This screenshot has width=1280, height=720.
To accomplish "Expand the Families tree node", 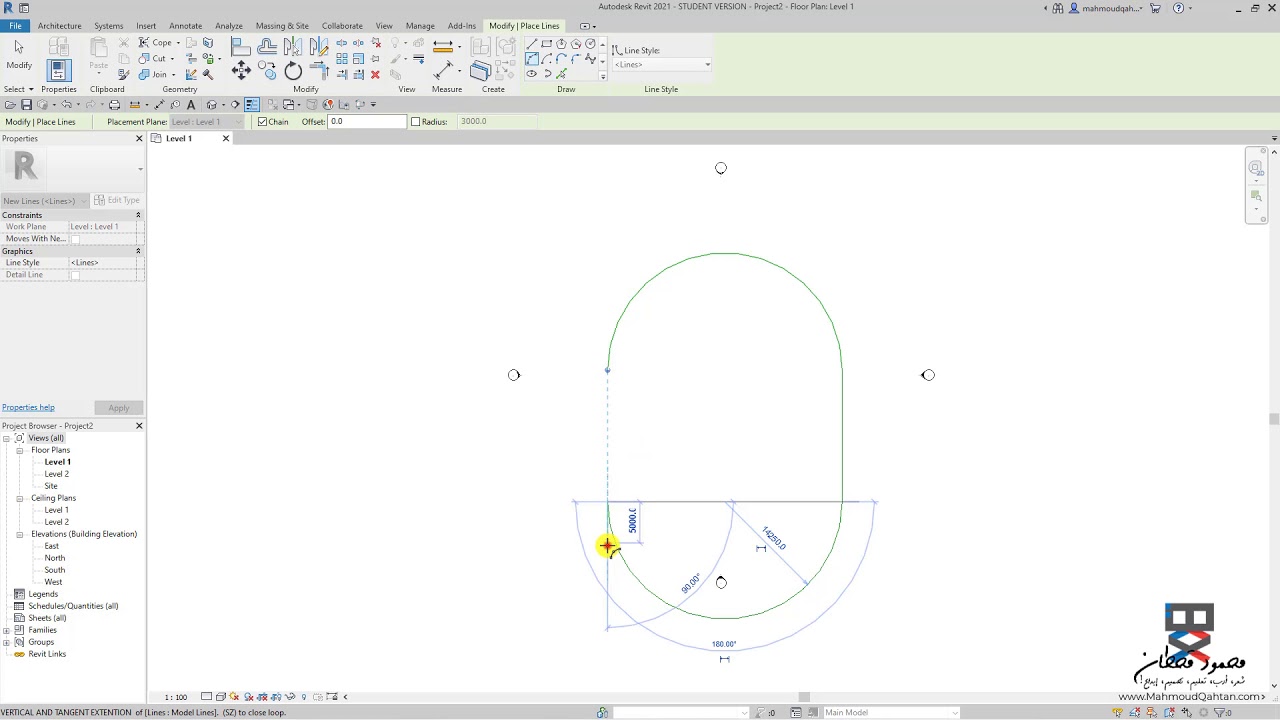I will pyautogui.click(x=7, y=631).
